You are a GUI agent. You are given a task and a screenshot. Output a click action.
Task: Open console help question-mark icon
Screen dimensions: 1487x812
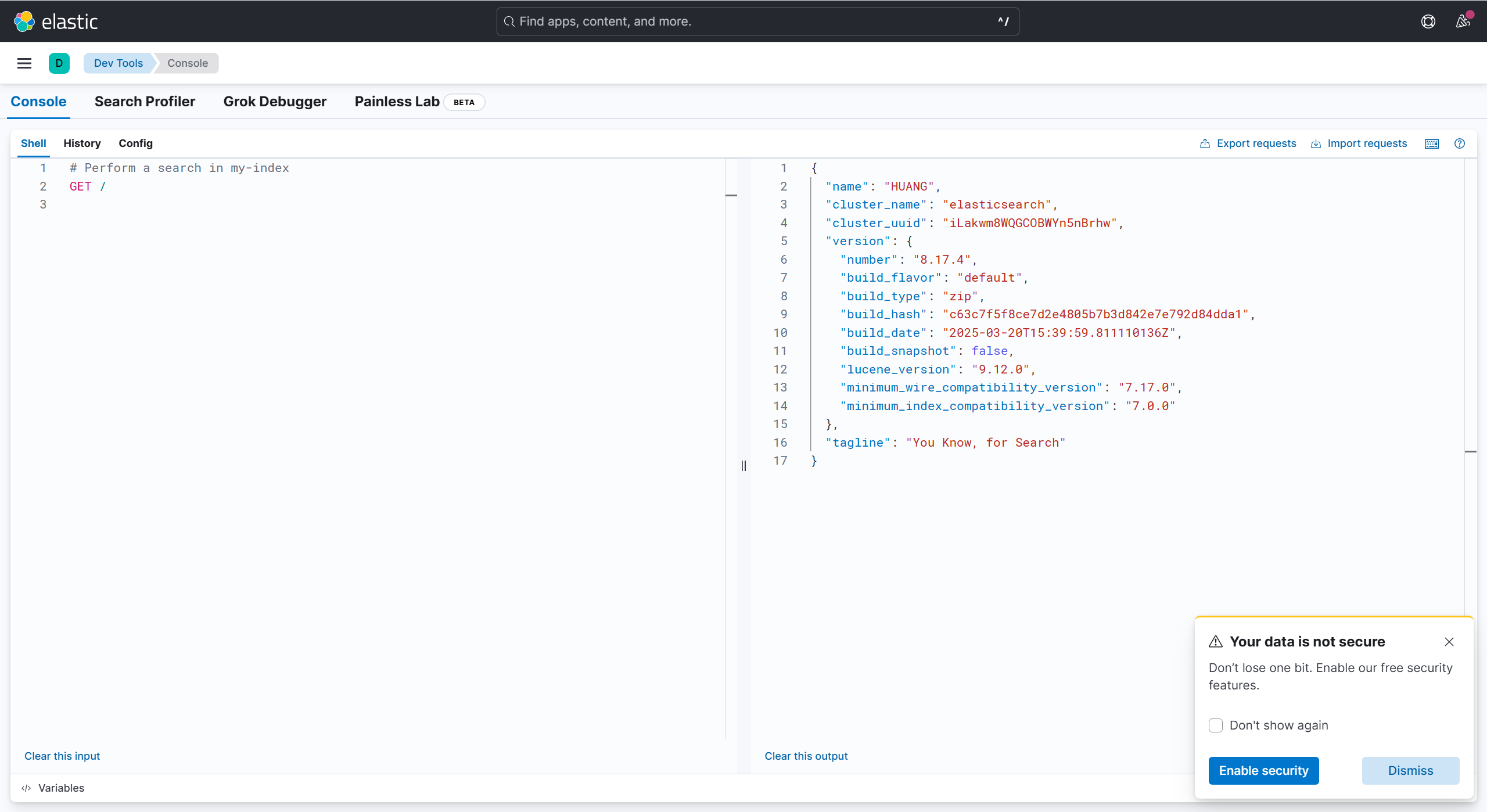(1459, 143)
